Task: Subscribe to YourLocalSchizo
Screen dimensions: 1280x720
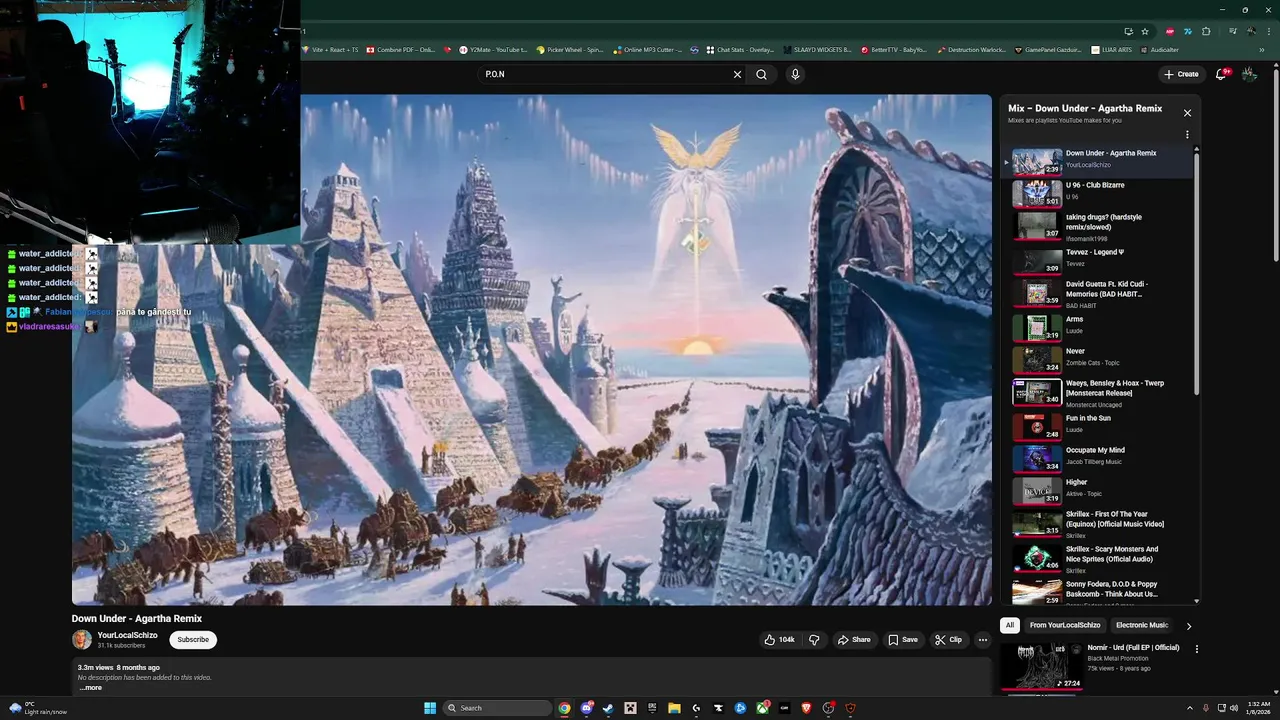Action: coord(193,640)
